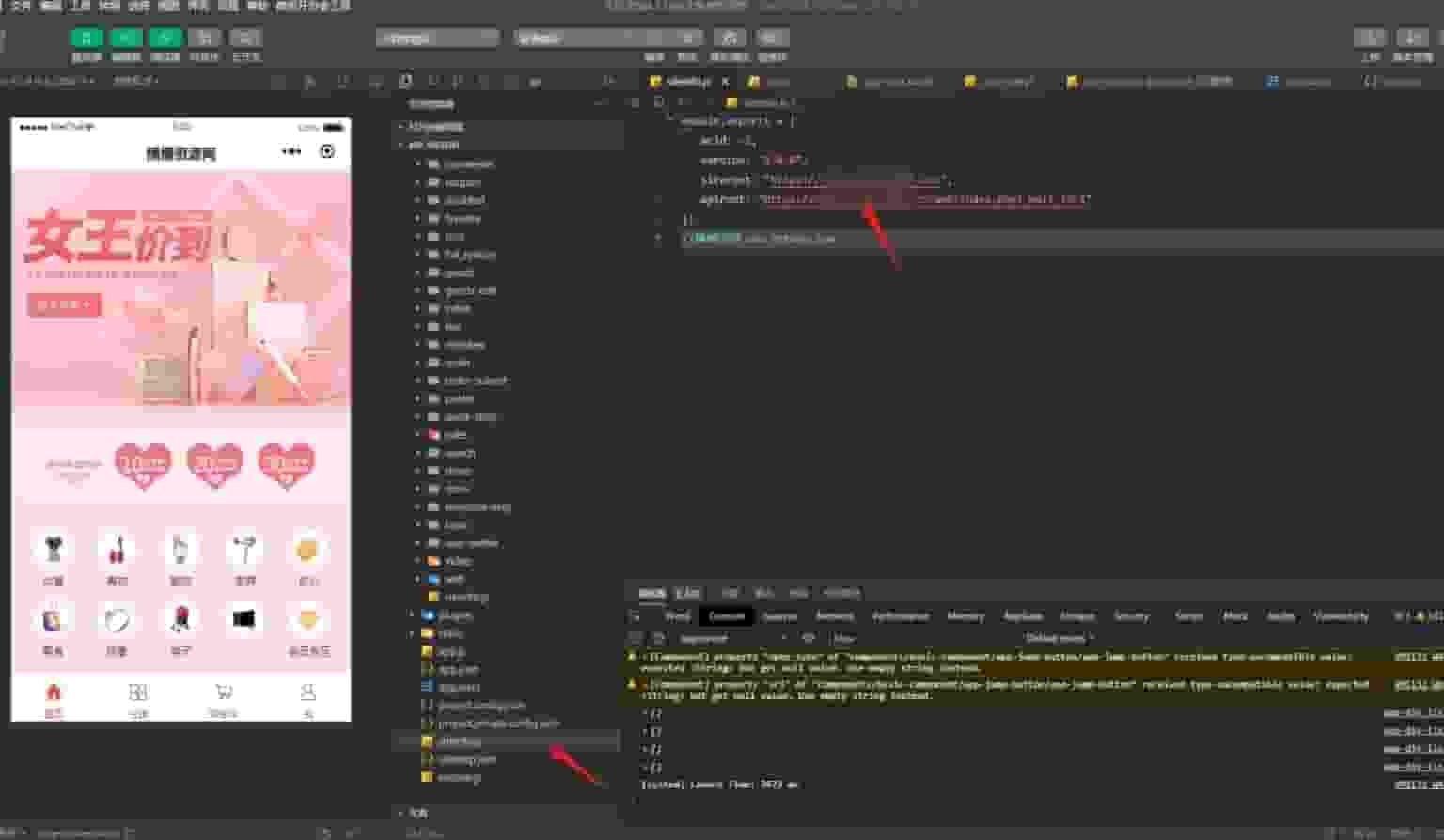Open the simulator zoom percentage dropdown
Viewport: 1444px width, 840px height.
[x=136, y=81]
